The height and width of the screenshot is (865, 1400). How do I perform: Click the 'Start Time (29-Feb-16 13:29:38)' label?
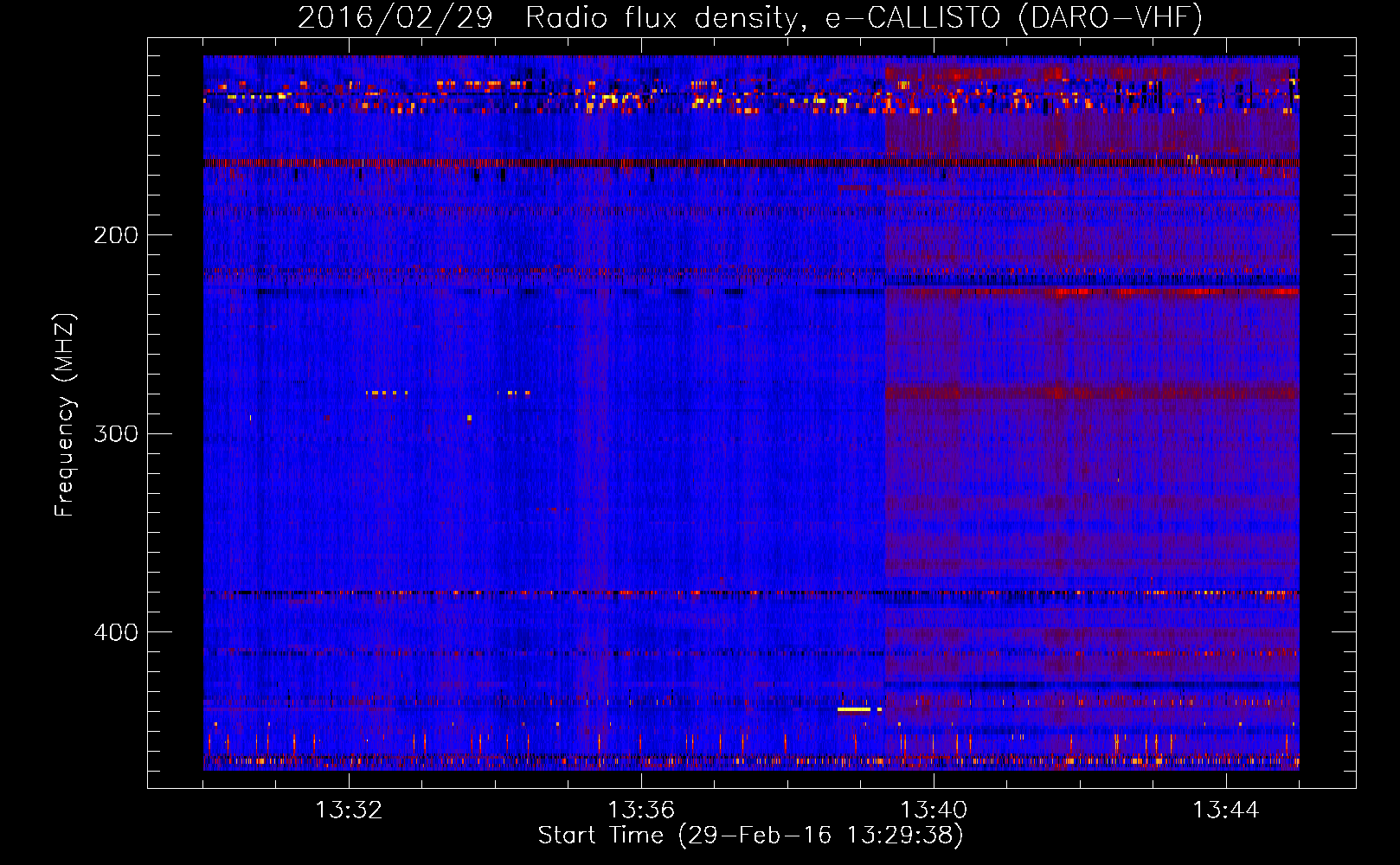[750, 836]
